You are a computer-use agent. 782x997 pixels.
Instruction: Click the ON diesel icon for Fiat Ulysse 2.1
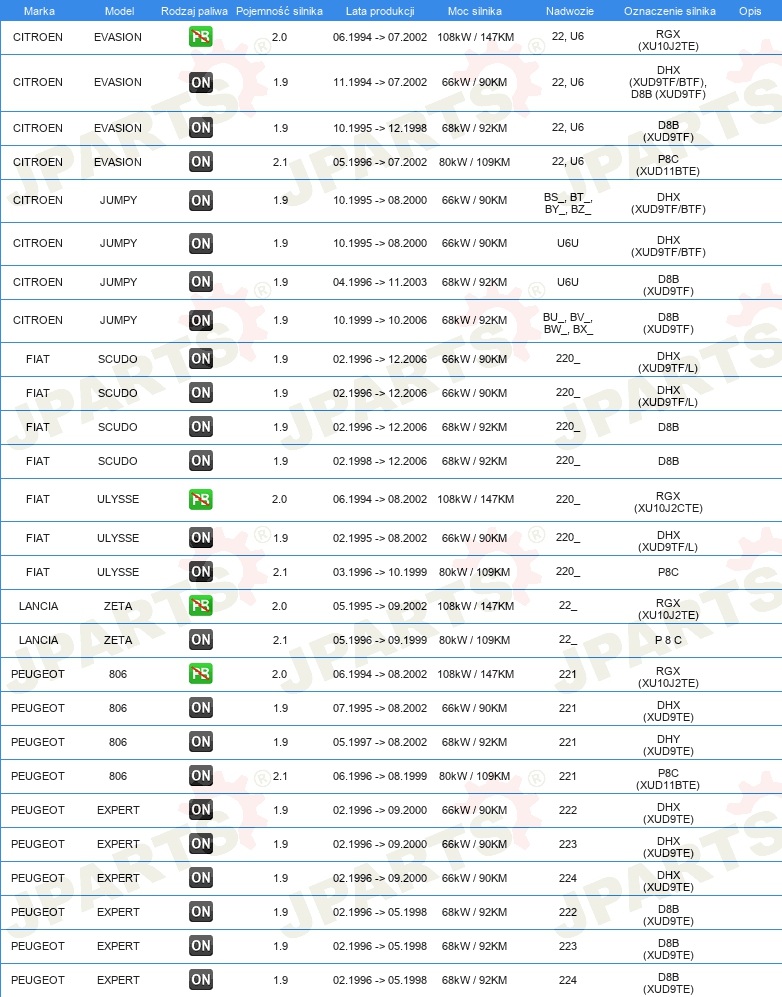(201, 572)
